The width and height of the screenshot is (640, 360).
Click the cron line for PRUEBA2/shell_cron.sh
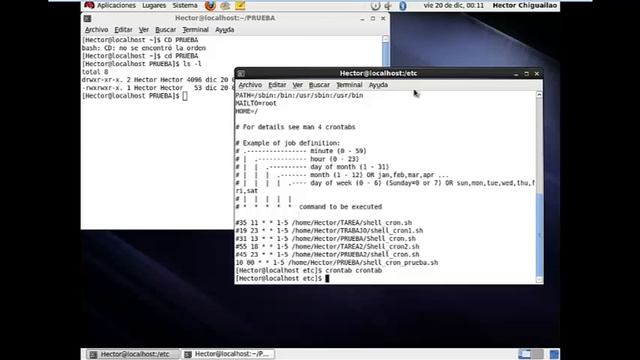point(327,255)
